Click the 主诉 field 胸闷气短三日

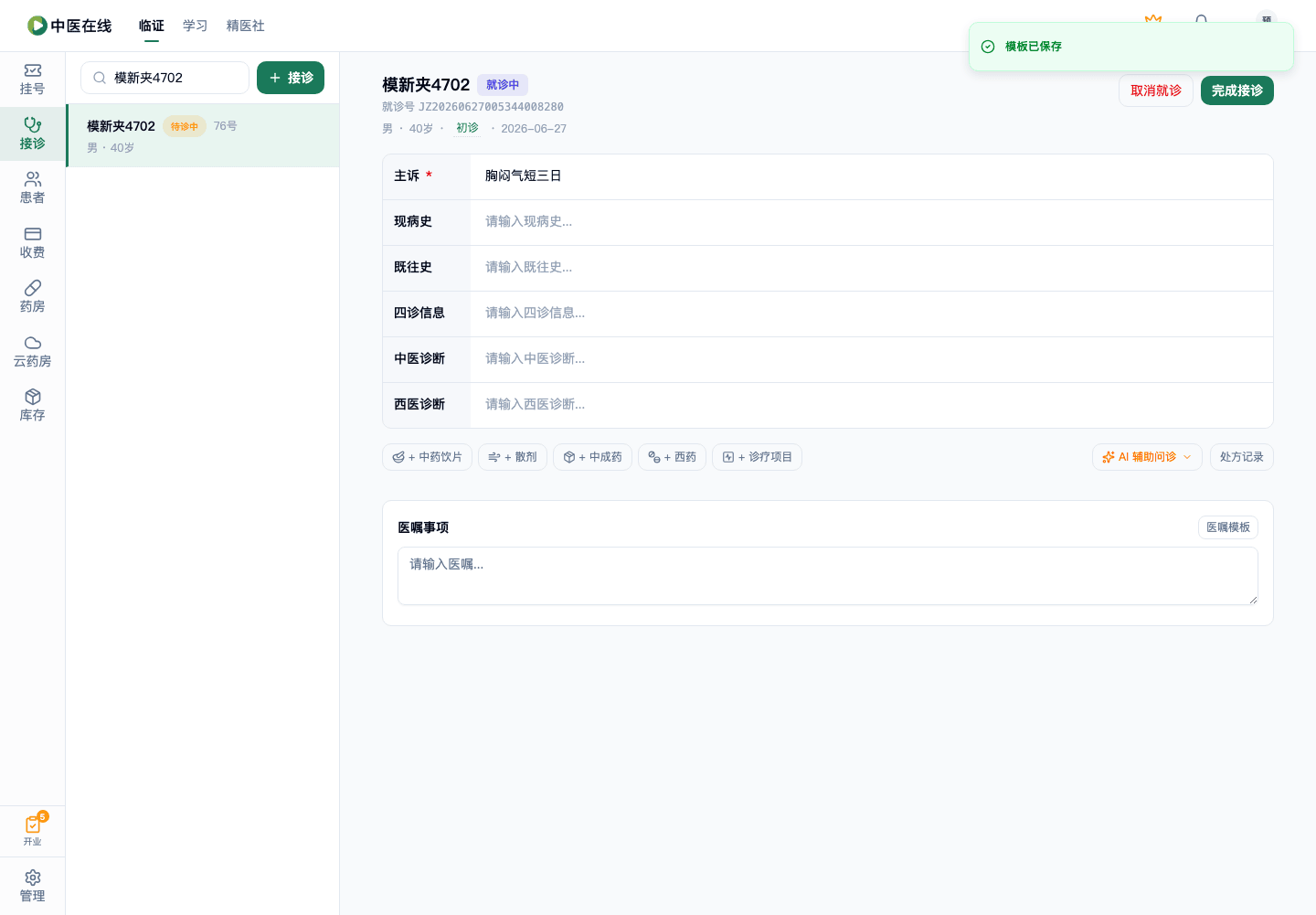(871, 176)
